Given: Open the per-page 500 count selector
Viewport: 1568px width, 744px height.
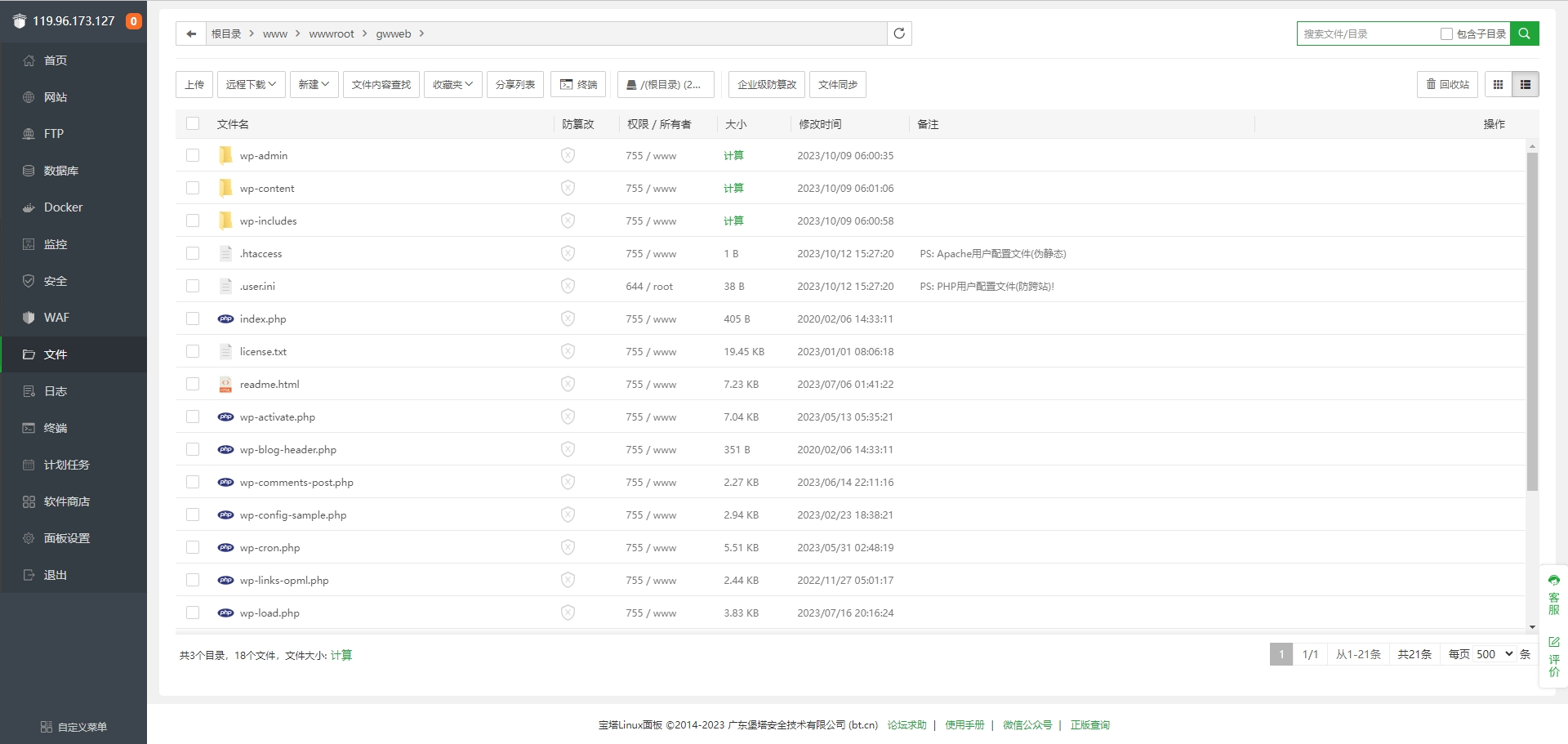Looking at the screenshot, I should [1494, 654].
